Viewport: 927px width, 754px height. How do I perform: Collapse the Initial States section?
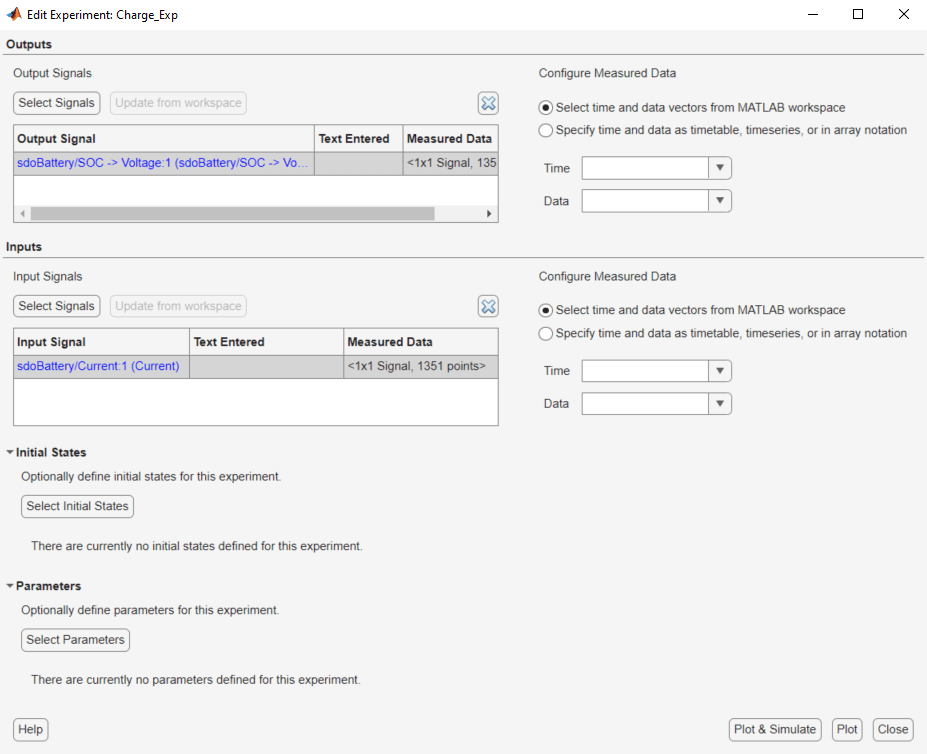pyautogui.click(x=10, y=452)
